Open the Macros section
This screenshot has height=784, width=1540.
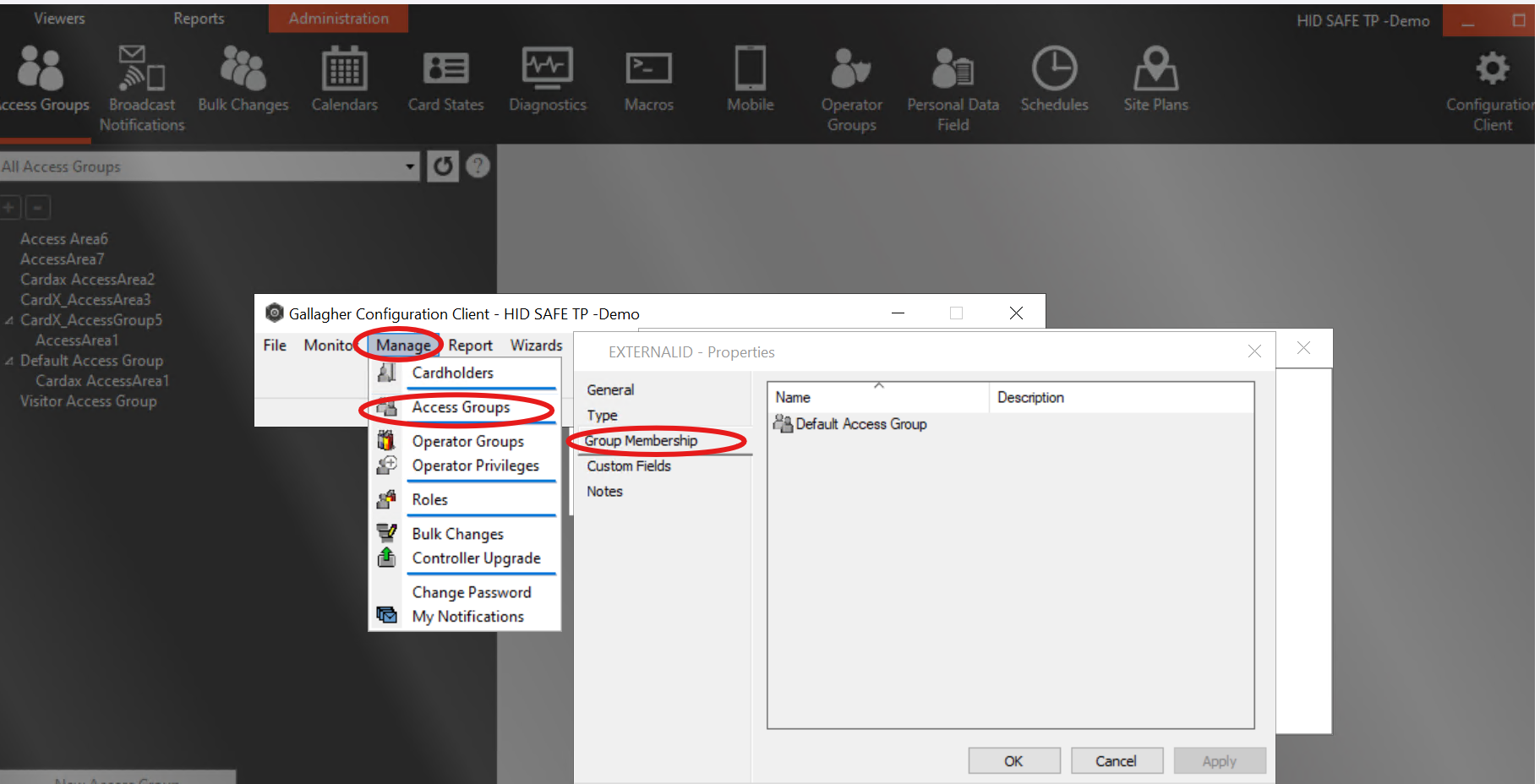tap(649, 80)
